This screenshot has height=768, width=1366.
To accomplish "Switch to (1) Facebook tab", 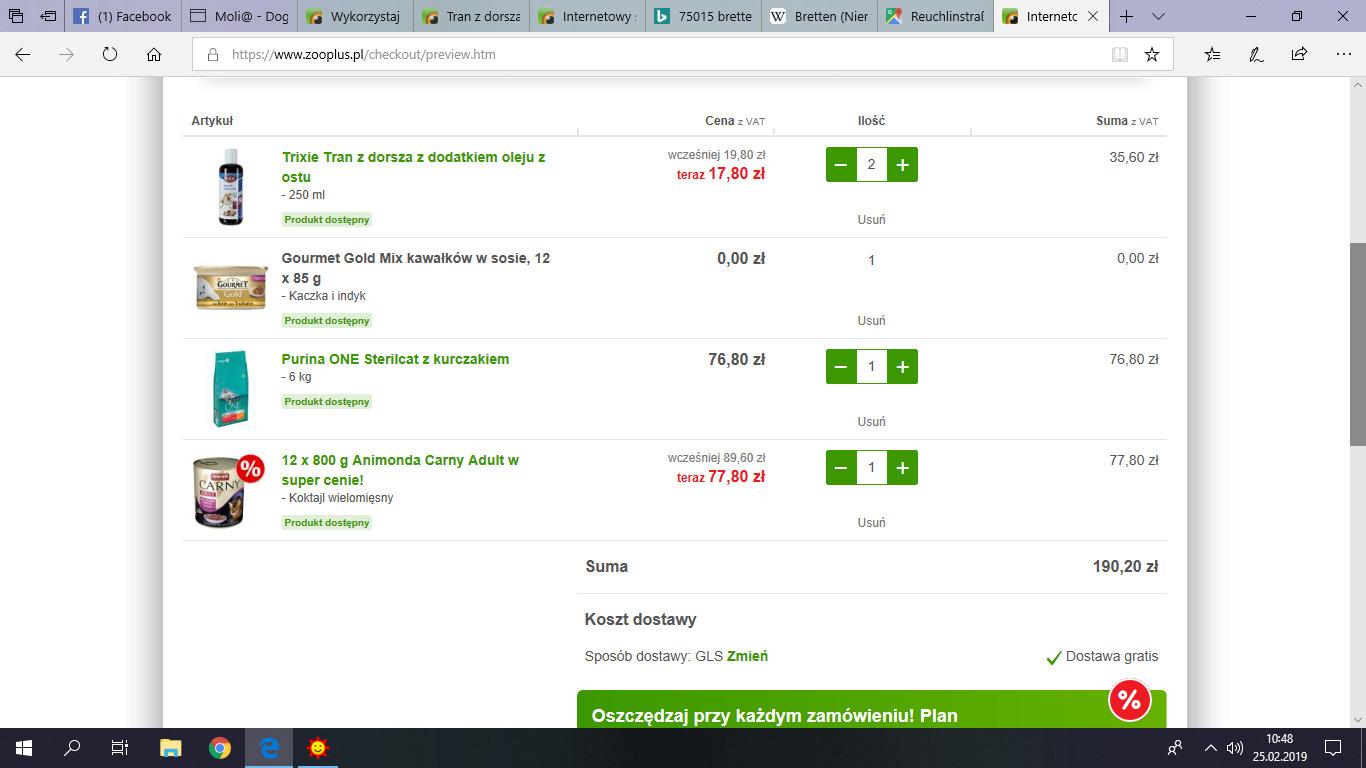I will click(x=123, y=16).
